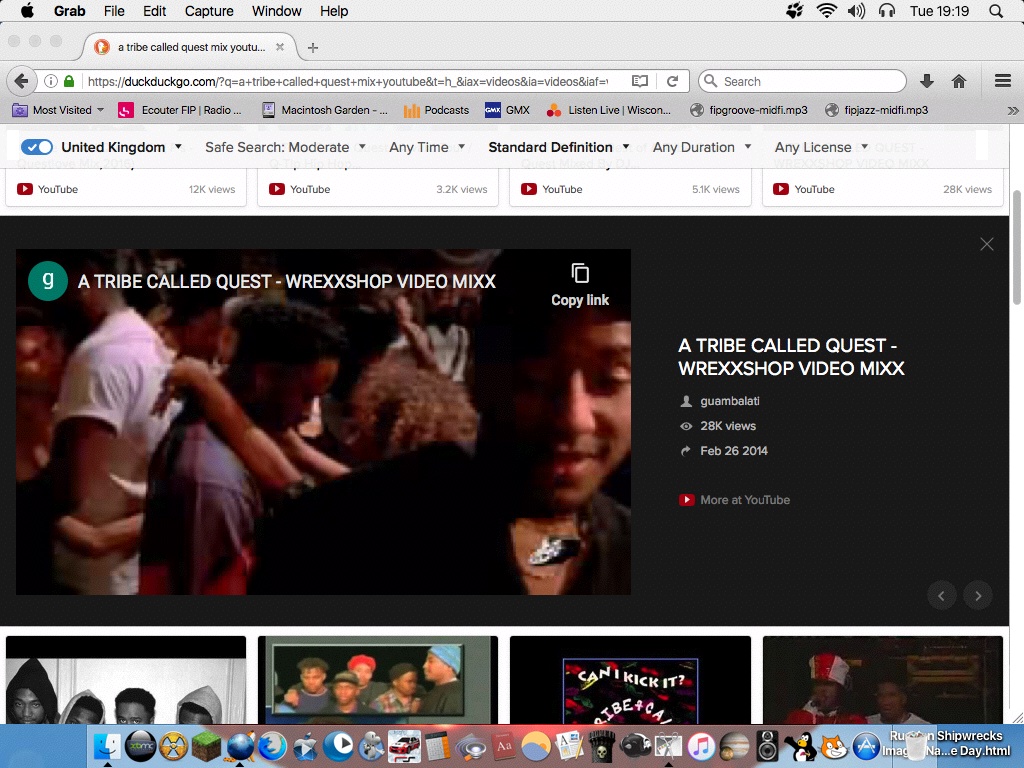Click the browser Search input box
Screen dimensions: 1024x768
coord(803,81)
